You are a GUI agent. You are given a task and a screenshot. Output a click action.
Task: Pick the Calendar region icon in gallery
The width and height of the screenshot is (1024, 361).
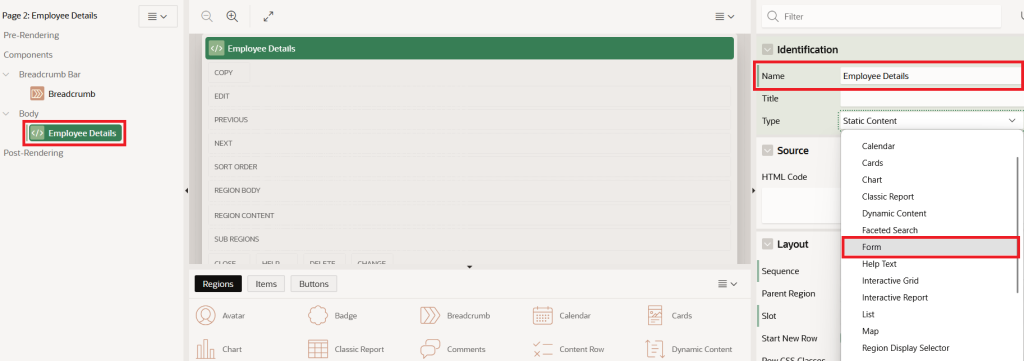pos(543,315)
